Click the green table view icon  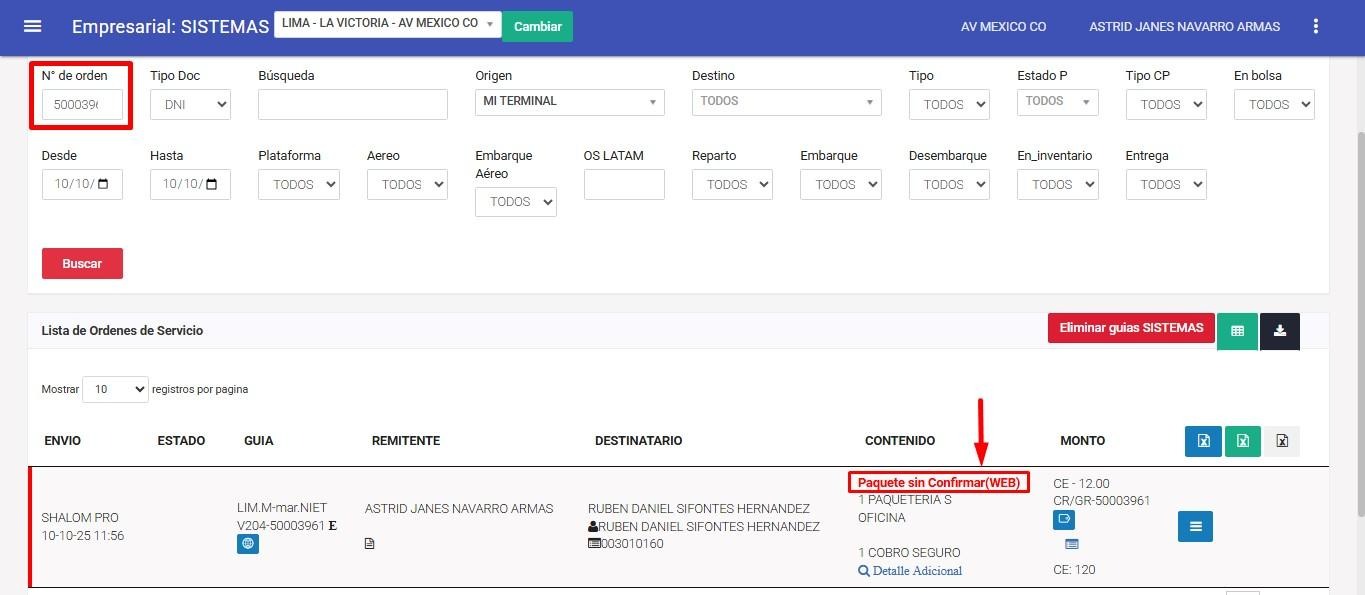pyautogui.click(x=1237, y=331)
